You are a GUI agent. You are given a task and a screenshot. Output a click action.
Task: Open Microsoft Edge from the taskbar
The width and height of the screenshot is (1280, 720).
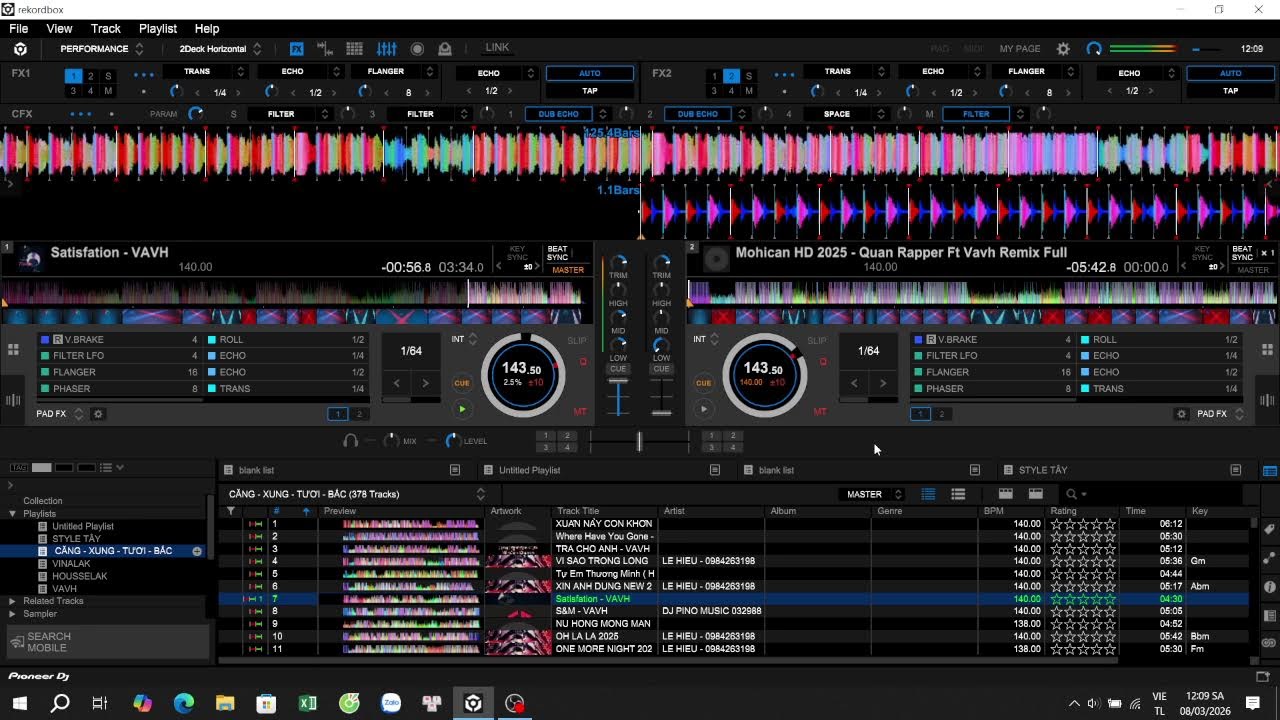(184, 703)
